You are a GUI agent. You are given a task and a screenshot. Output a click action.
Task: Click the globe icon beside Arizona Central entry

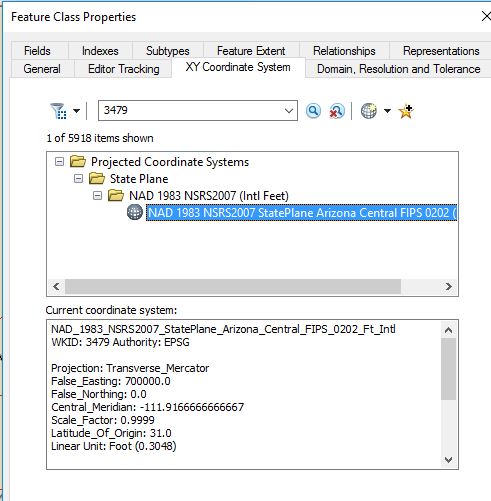[135, 212]
